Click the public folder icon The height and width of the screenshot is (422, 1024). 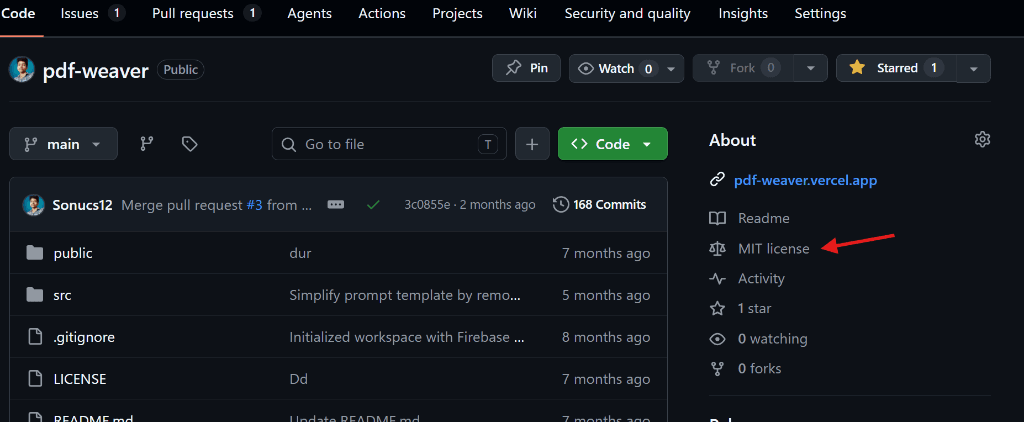tap(35, 253)
